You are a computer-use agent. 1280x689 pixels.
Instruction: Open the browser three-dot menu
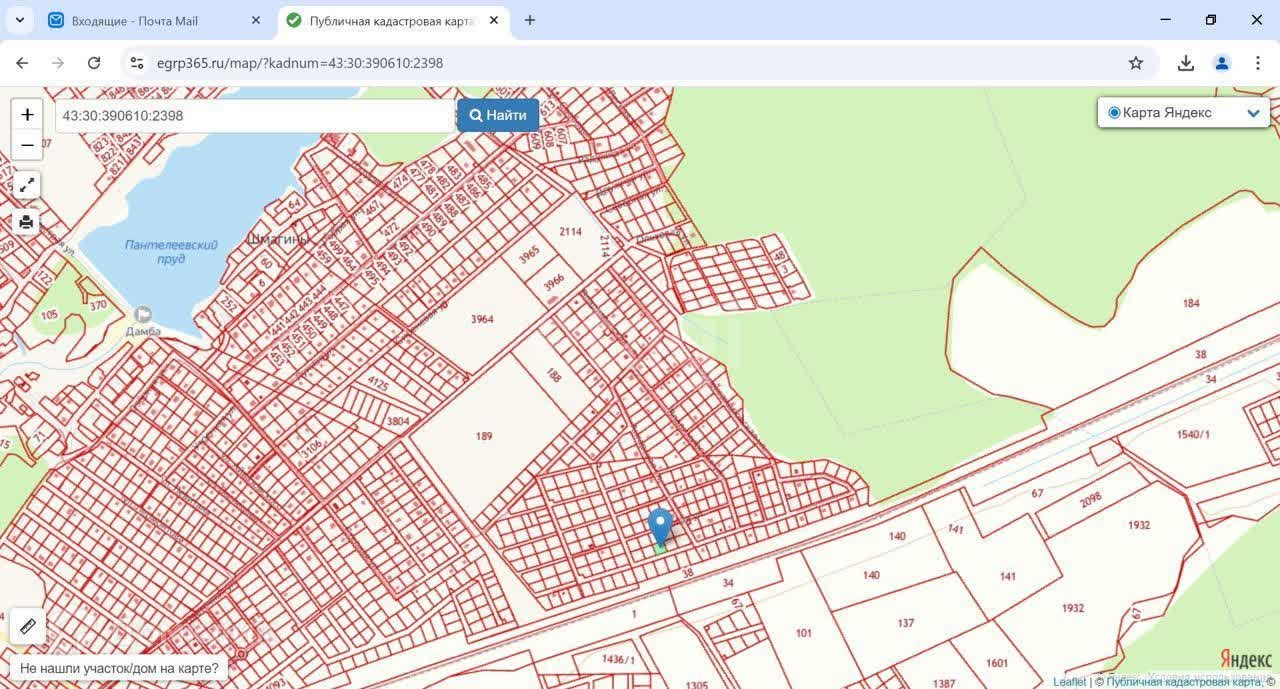click(x=1258, y=63)
